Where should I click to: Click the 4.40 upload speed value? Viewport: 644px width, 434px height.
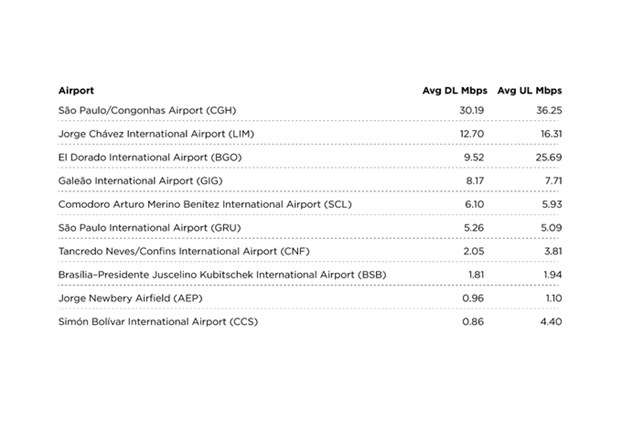549,320
